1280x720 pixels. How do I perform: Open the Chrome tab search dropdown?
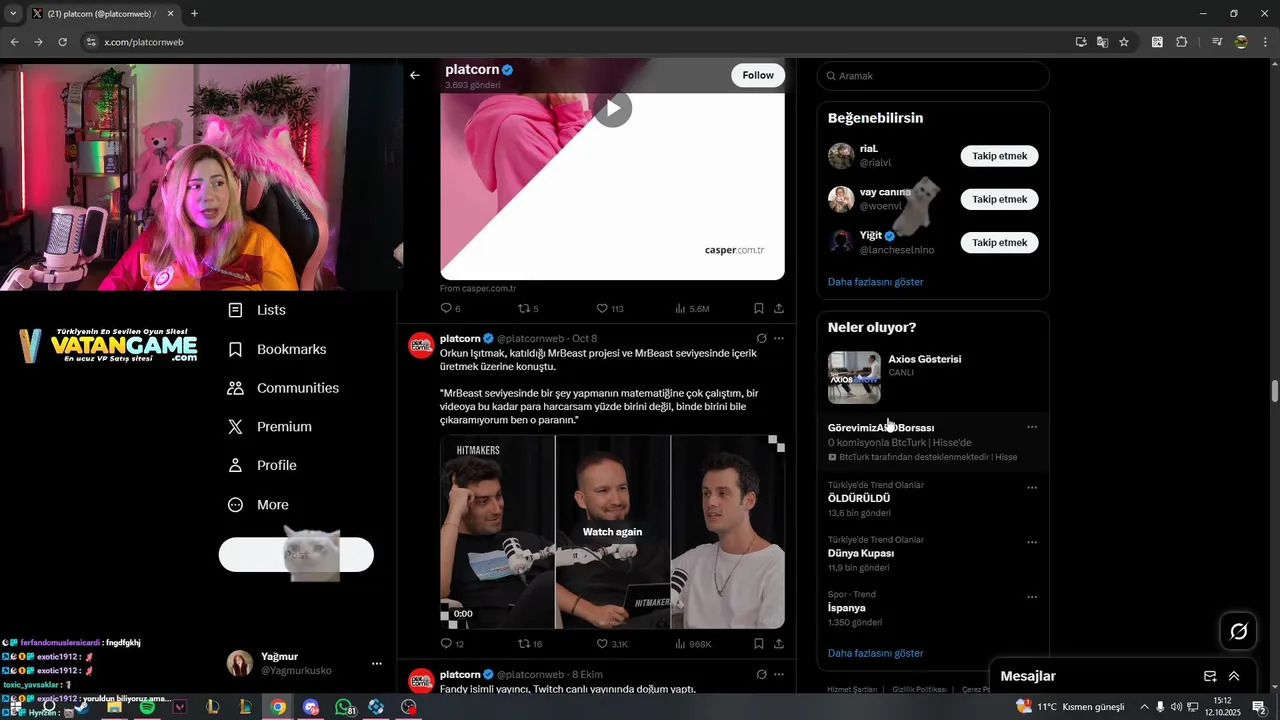[x=13, y=14]
